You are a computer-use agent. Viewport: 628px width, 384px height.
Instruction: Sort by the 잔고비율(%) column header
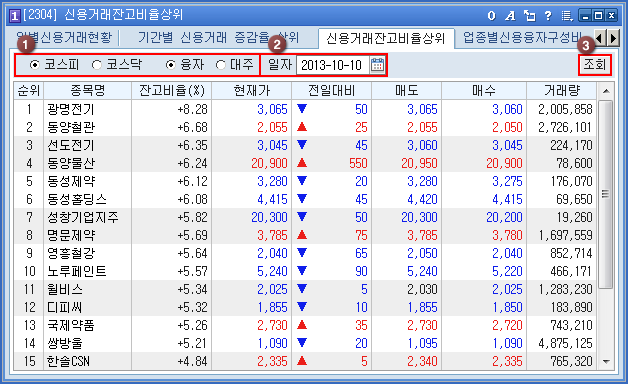pyautogui.click(x=171, y=90)
